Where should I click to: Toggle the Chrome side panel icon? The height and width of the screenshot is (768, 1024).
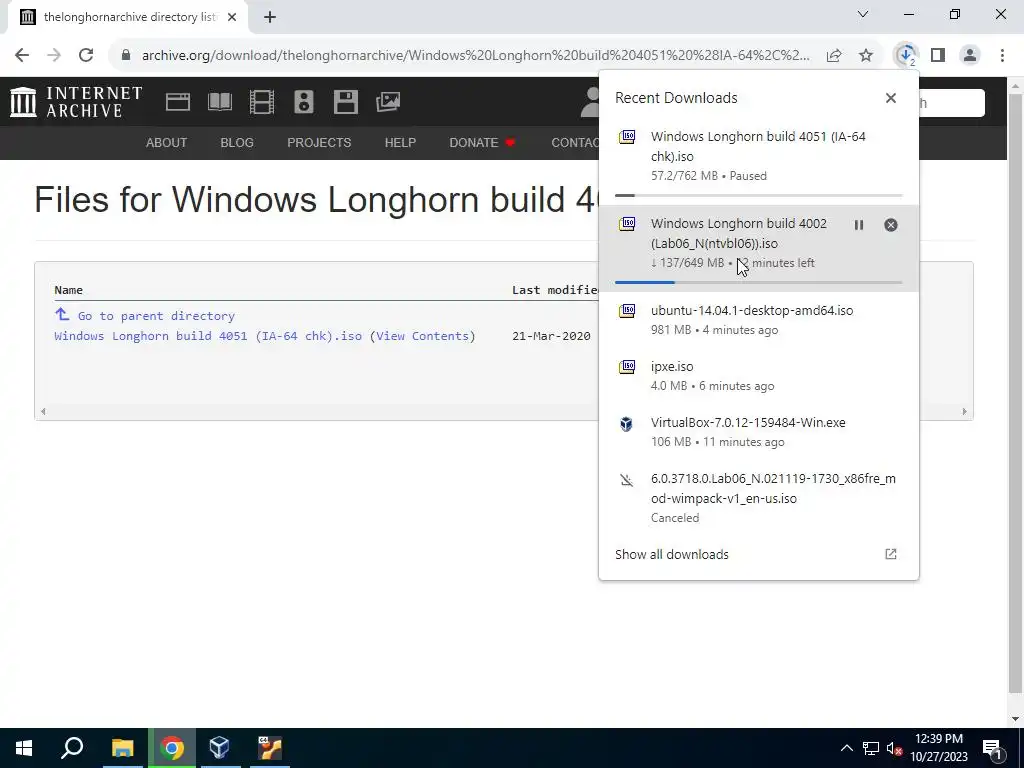pyautogui.click(x=938, y=56)
